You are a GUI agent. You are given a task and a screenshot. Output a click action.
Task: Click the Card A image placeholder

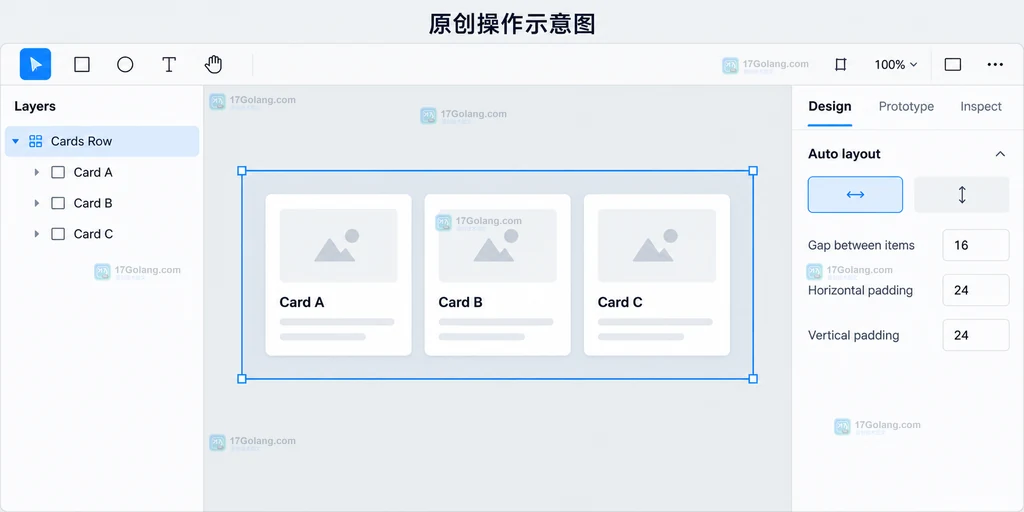[x=338, y=246]
